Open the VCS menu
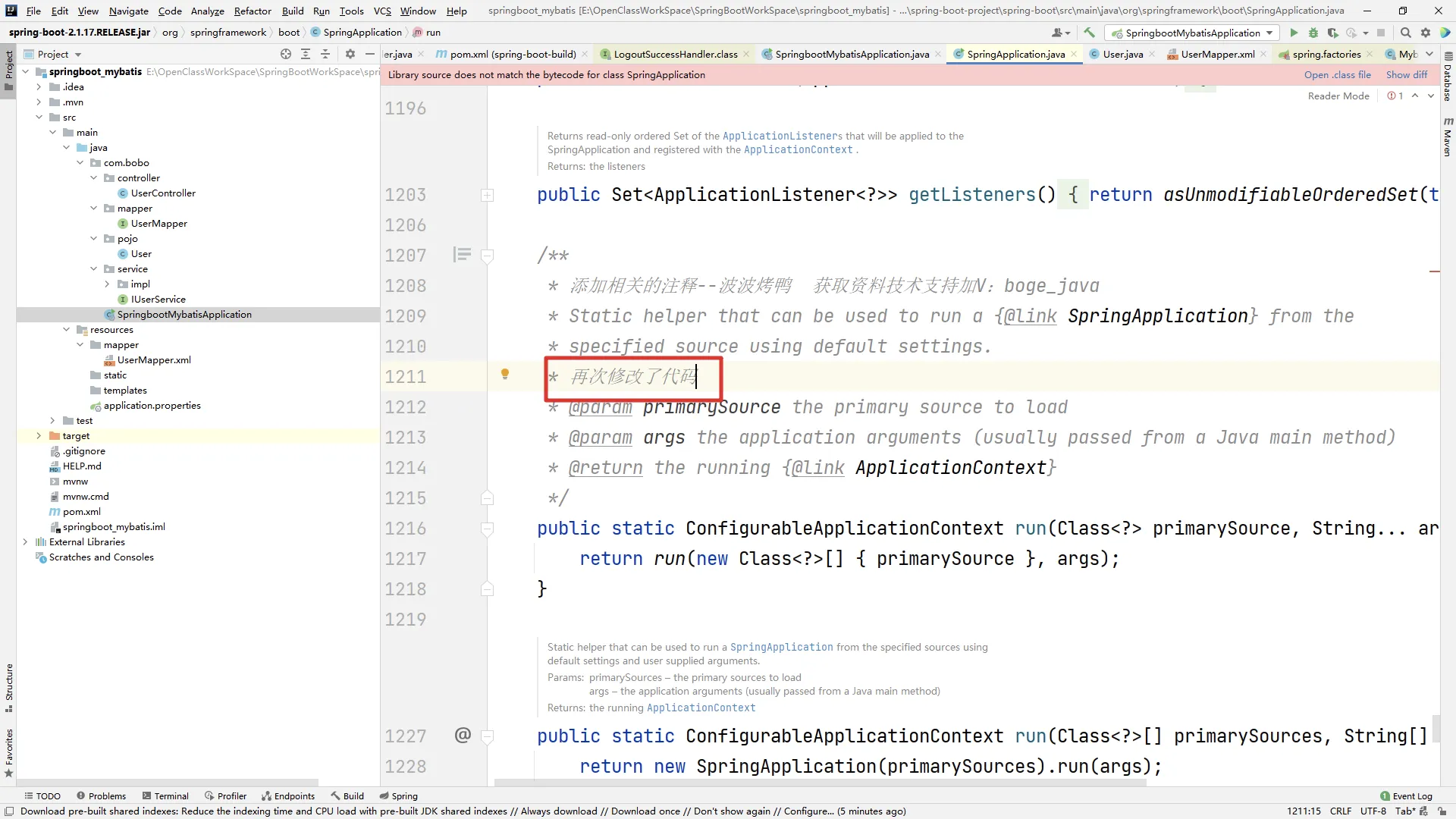 point(382,11)
